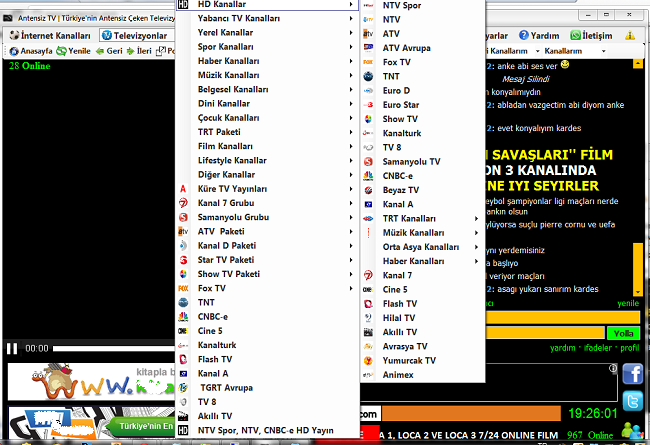Switch to the Televizyonlar tab
This screenshot has width=650, height=445.
(x=135, y=36)
